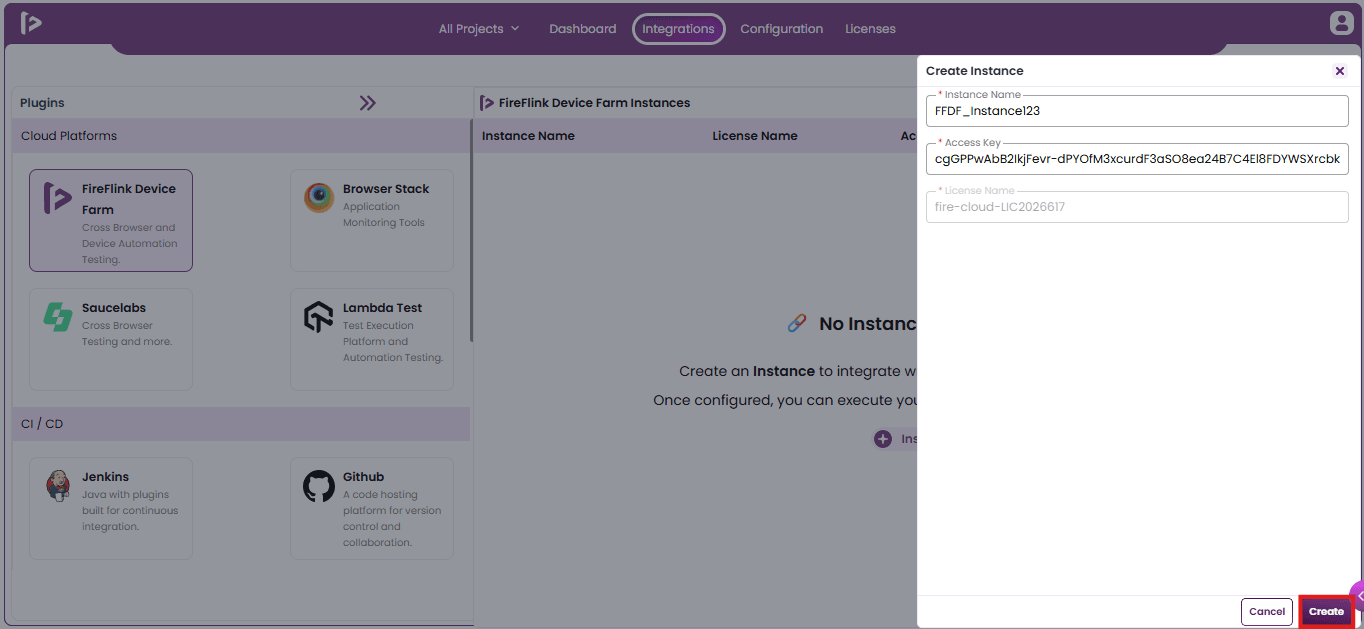The image size is (1364, 629).
Task: Switch to the Dashboard tab
Action: (x=583, y=29)
